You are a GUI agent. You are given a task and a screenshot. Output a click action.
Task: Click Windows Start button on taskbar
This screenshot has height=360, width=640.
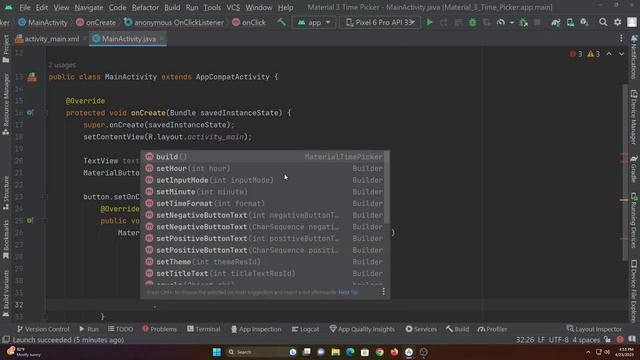pyautogui.click(x=217, y=352)
